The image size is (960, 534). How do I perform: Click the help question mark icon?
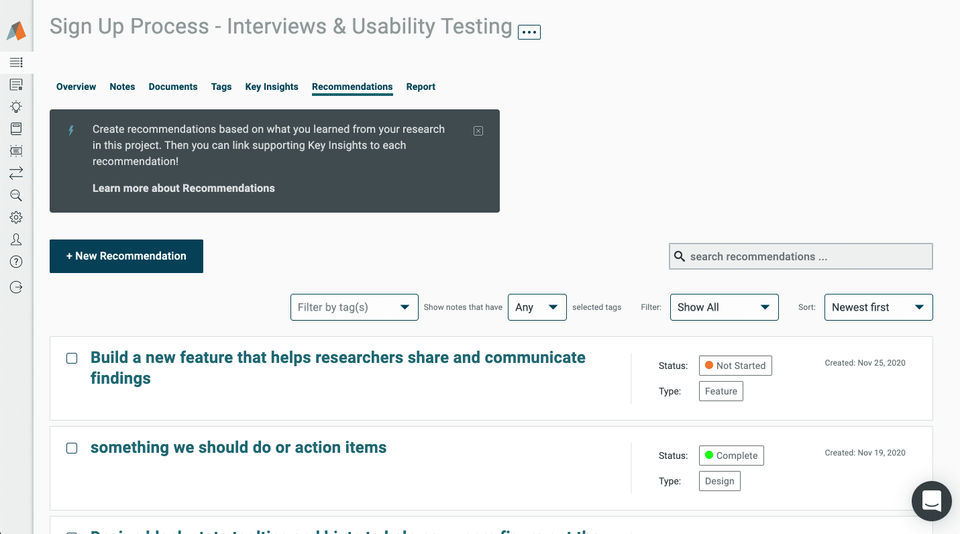pyautogui.click(x=16, y=262)
